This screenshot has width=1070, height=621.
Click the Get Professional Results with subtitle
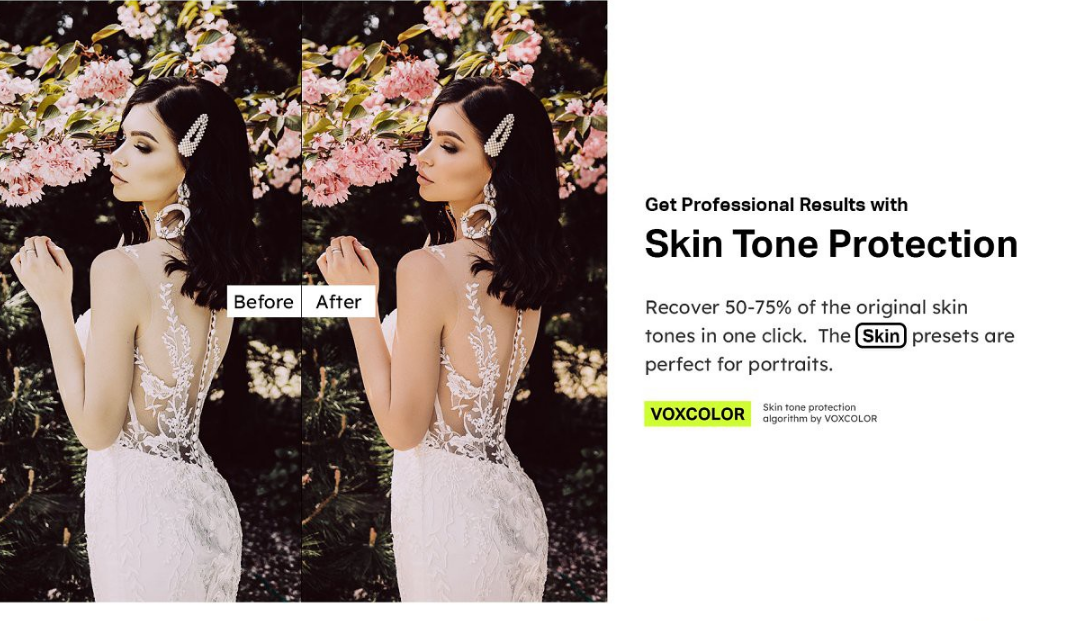point(776,205)
